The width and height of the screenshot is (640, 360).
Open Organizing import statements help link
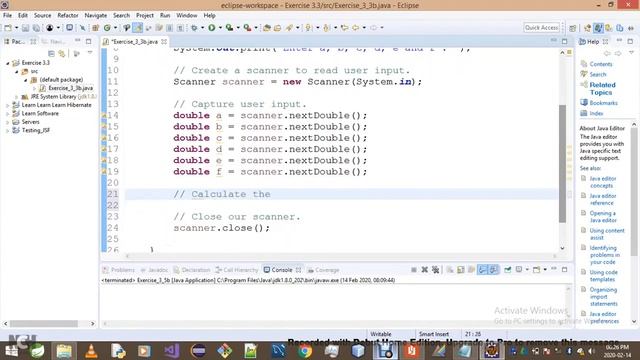(603, 297)
